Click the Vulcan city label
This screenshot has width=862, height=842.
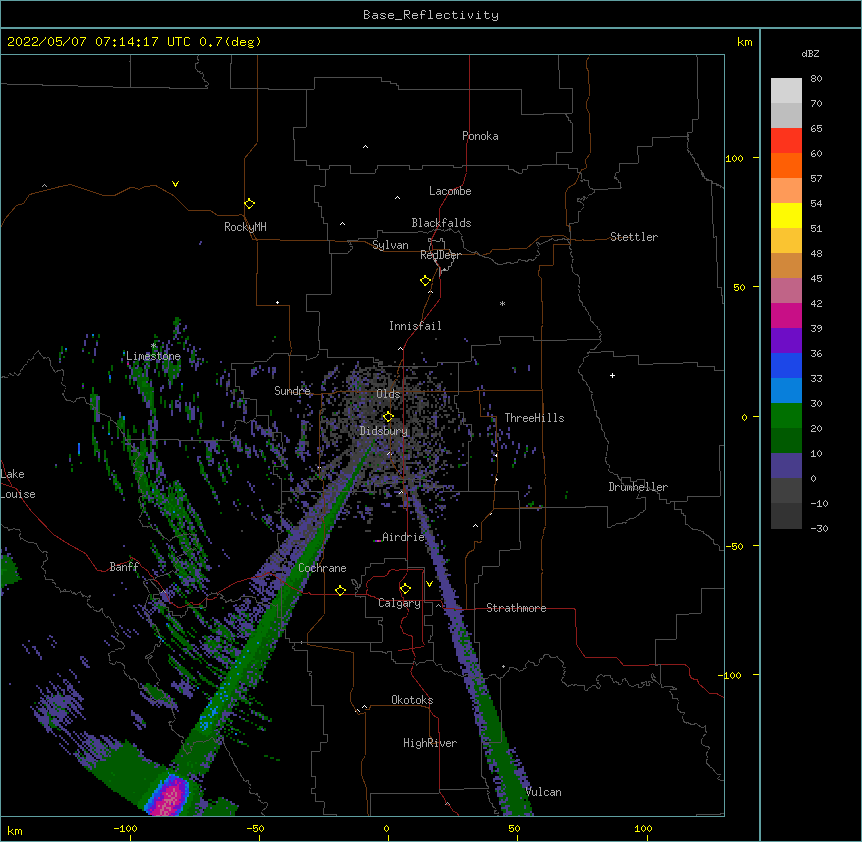tap(544, 792)
